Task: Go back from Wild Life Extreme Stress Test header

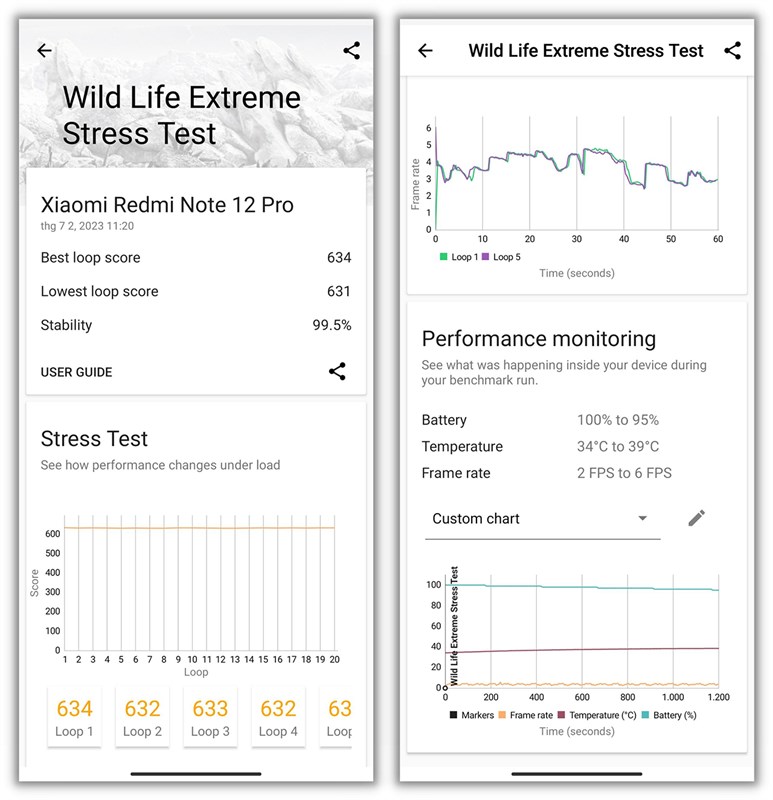Action: pyautogui.click(x=425, y=51)
